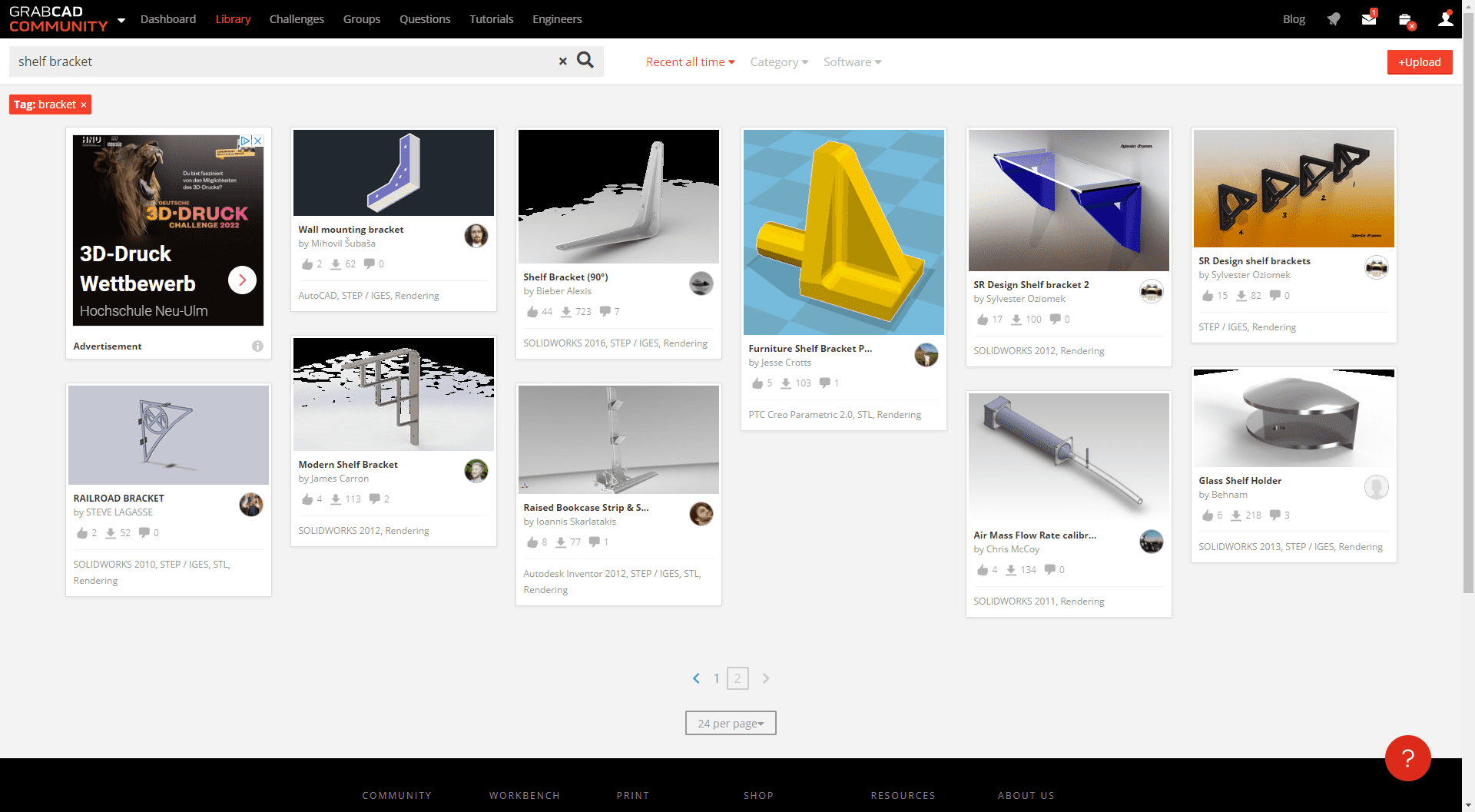
Task: Open the Category filter dropdown
Action: [779, 62]
